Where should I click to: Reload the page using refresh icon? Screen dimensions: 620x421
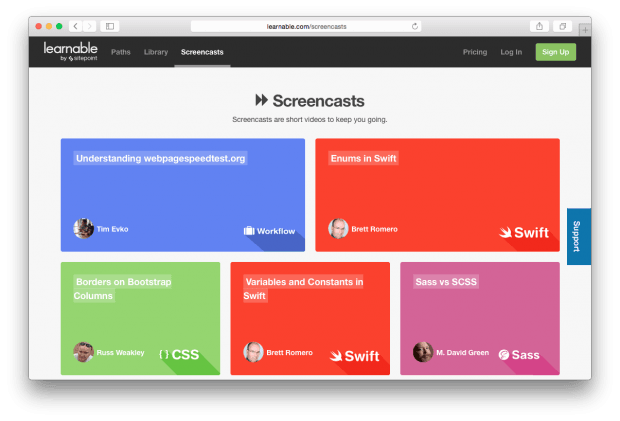[x=414, y=26]
